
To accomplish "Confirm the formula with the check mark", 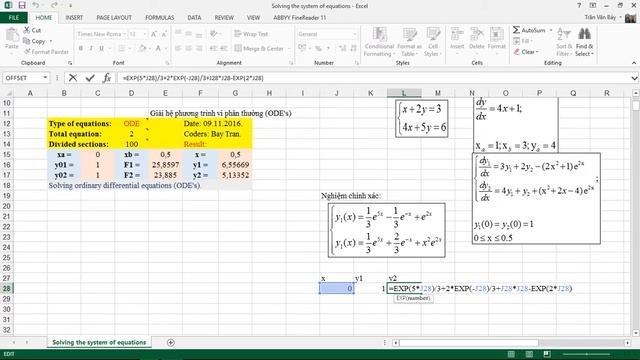I will pos(90,78).
